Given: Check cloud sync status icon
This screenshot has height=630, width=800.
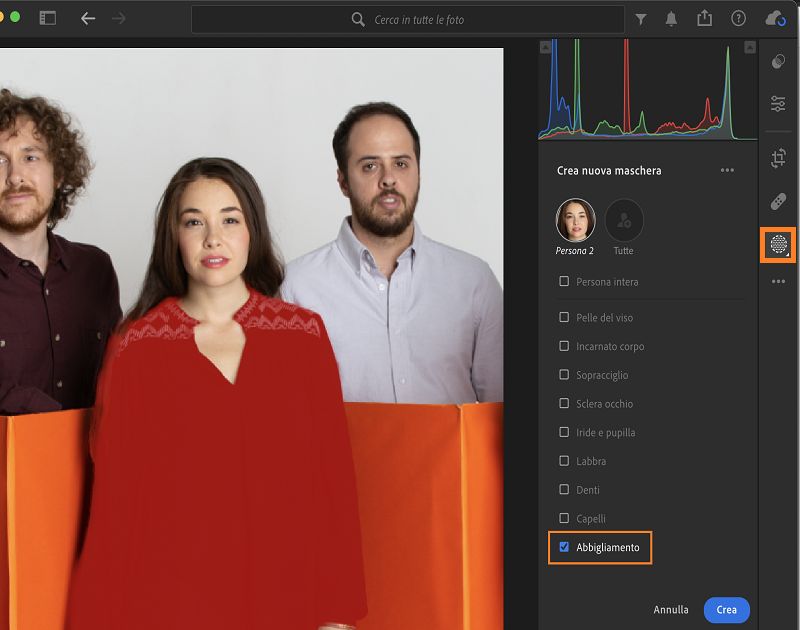Looking at the screenshot, I should coord(775,19).
